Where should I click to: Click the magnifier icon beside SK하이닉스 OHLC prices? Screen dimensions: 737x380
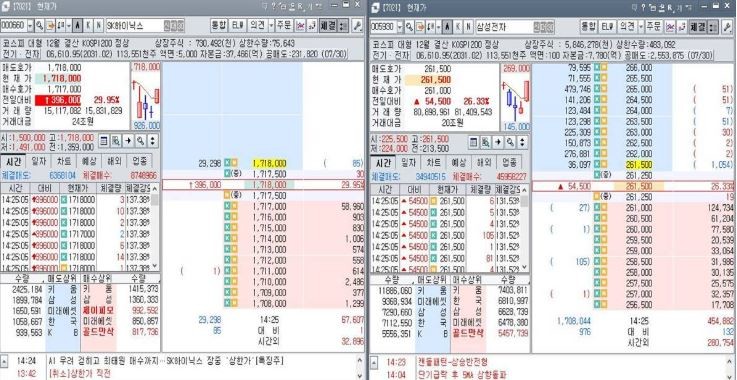coord(141,141)
